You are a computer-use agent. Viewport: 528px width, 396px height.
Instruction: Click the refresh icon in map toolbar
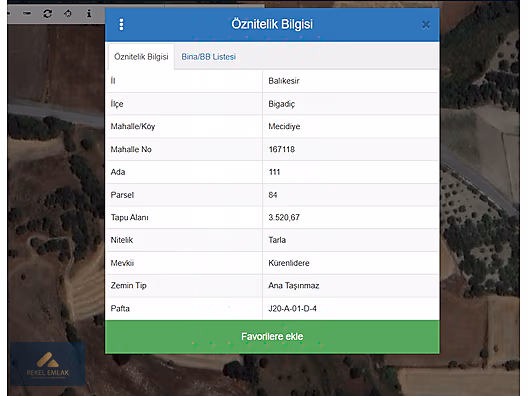coord(47,14)
